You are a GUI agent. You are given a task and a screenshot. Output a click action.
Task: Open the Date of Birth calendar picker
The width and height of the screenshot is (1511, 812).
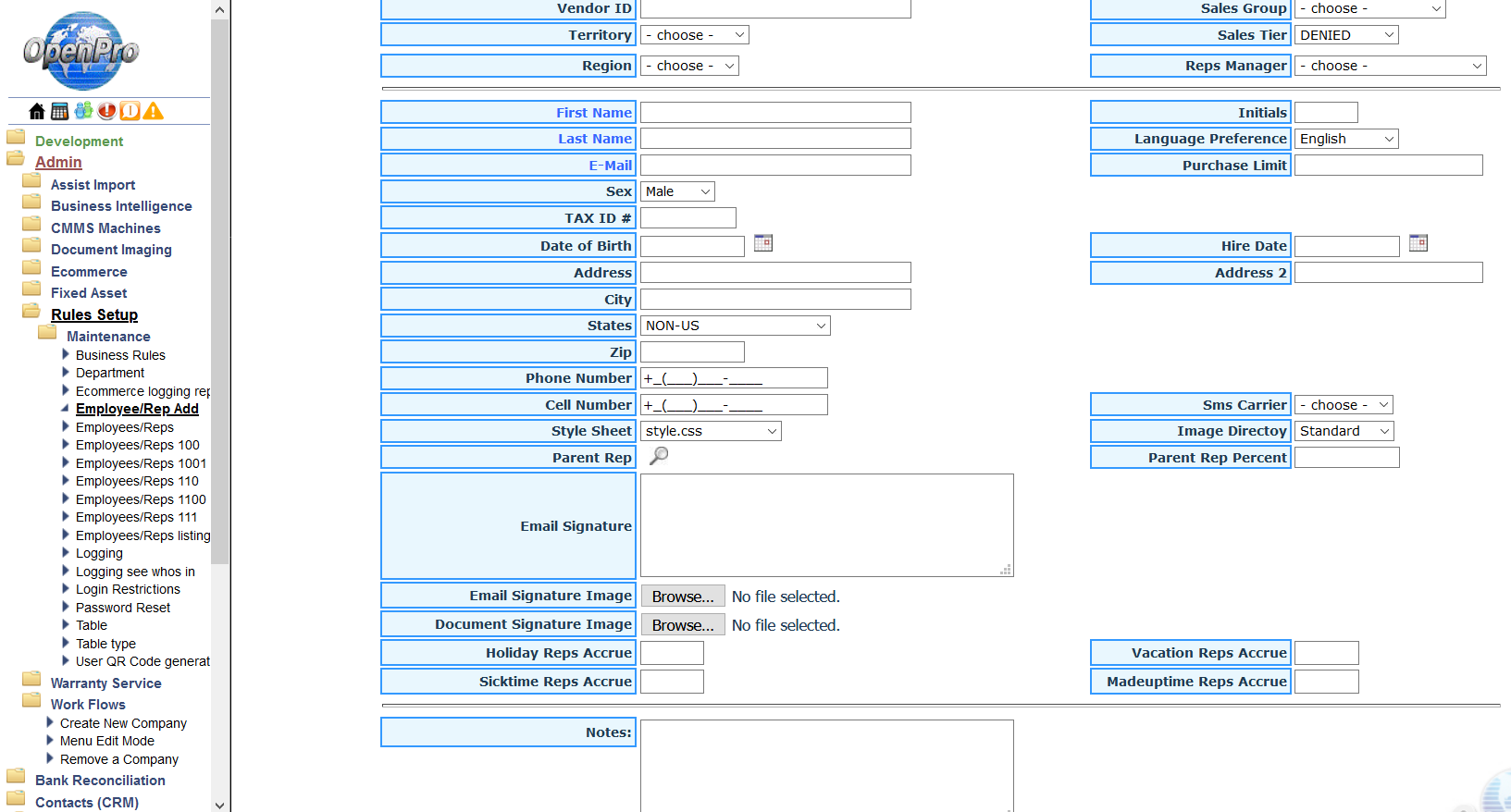point(762,243)
